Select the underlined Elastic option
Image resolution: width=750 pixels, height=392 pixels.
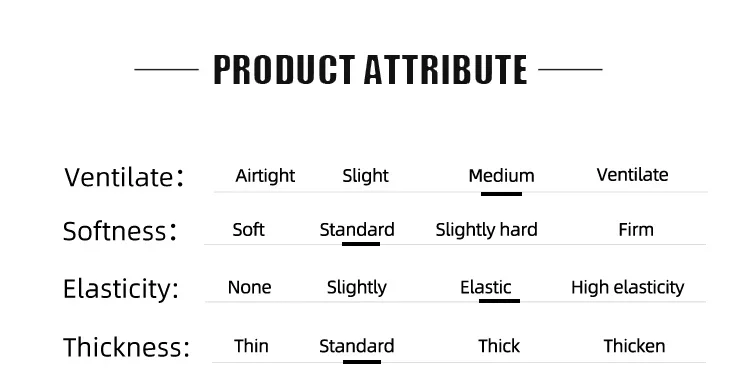tap(485, 287)
